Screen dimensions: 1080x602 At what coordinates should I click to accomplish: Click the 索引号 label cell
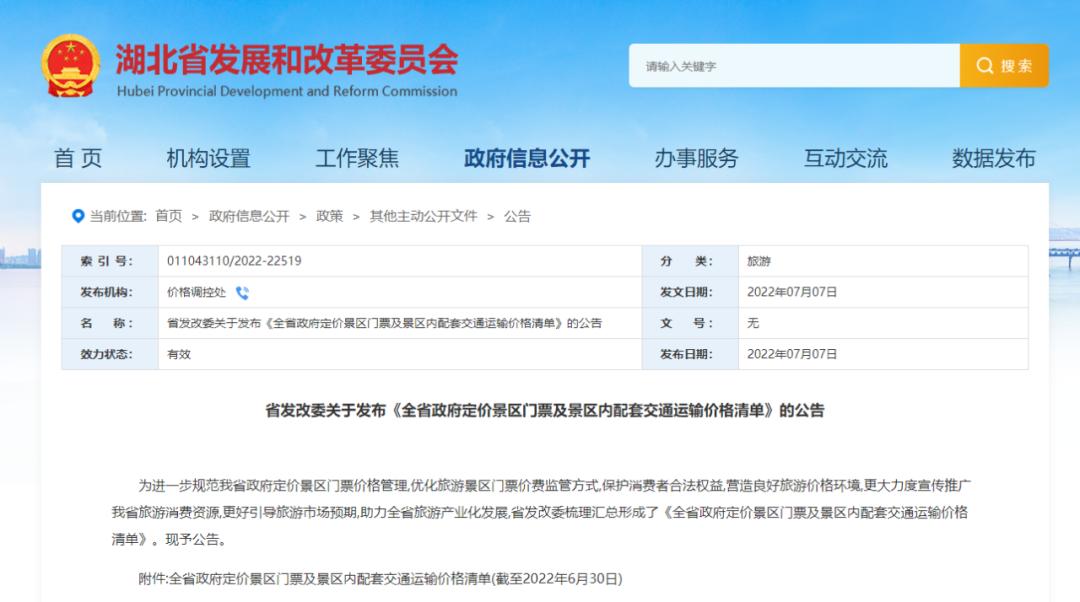click(x=110, y=261)
